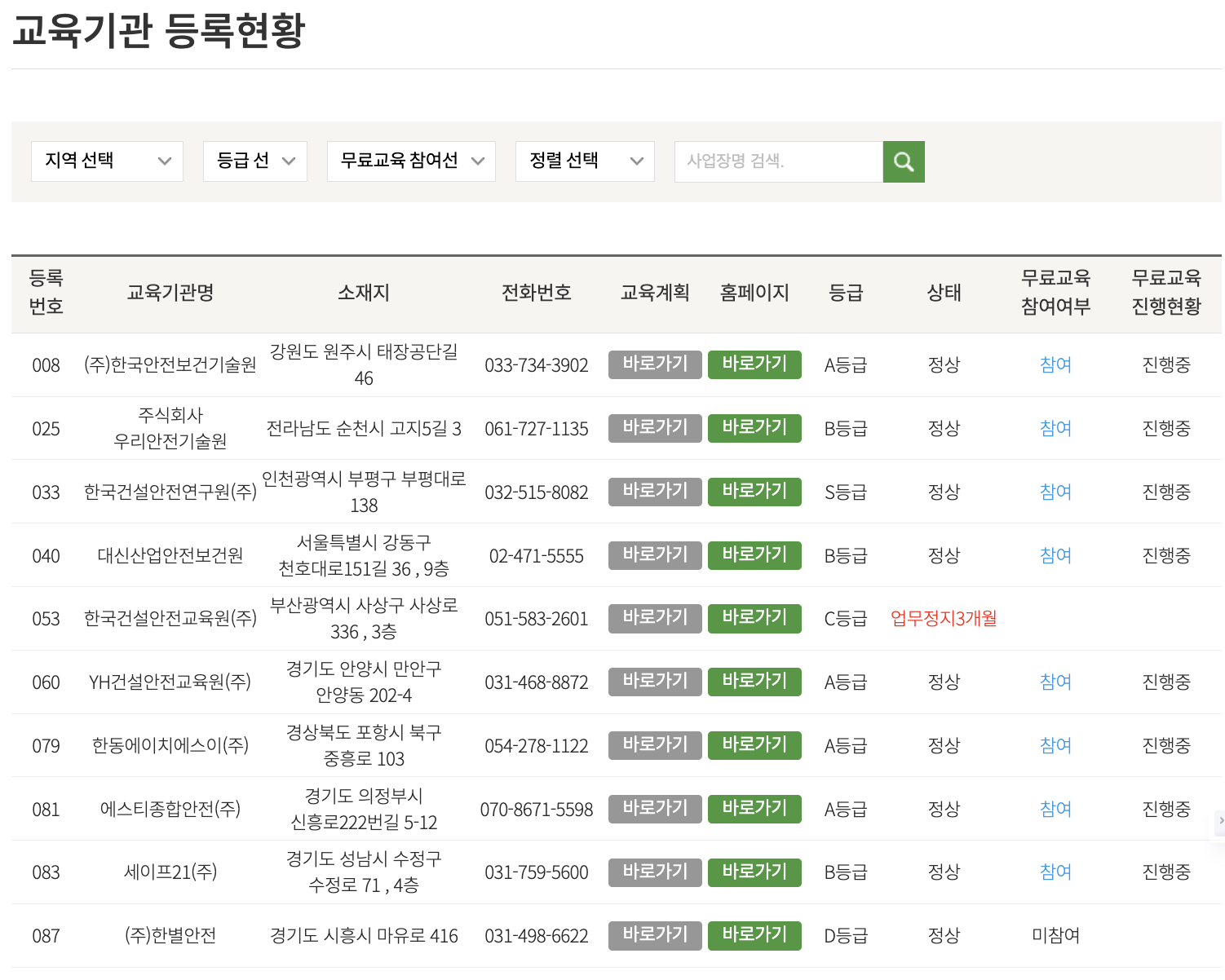Expand the 등급 선 grade filter dropdown

(x=254, y=161)
